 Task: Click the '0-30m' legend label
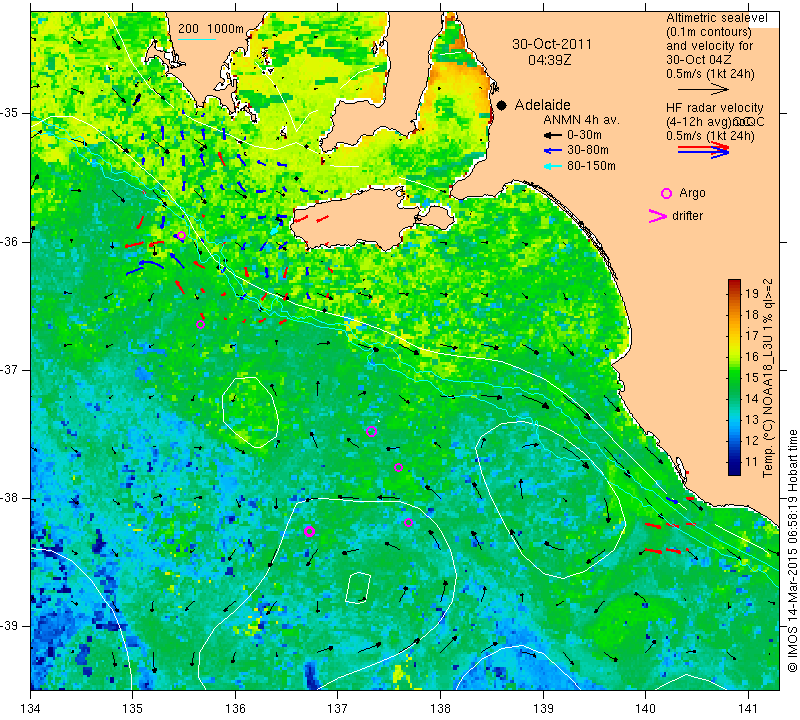click(584, 135)
